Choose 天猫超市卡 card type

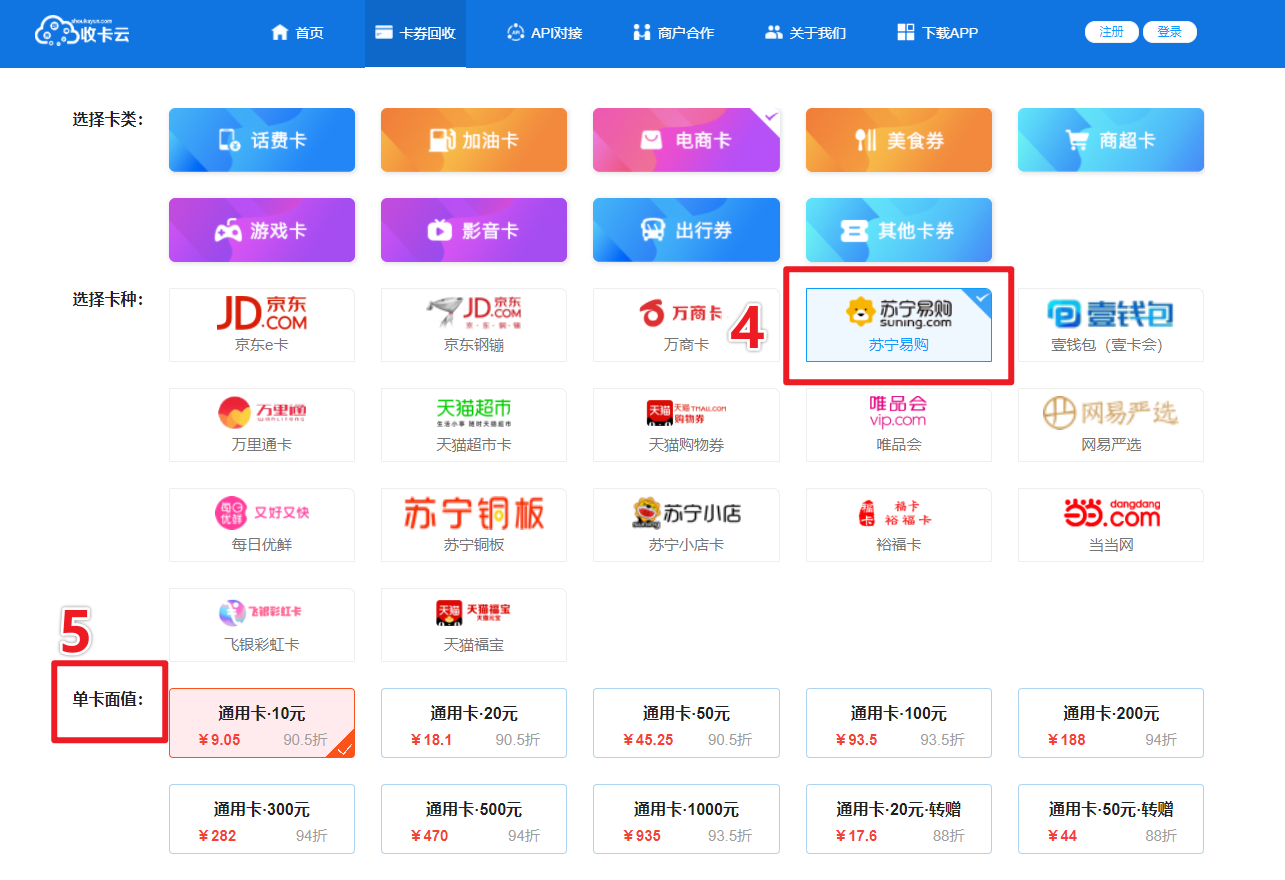coord(474,425)
